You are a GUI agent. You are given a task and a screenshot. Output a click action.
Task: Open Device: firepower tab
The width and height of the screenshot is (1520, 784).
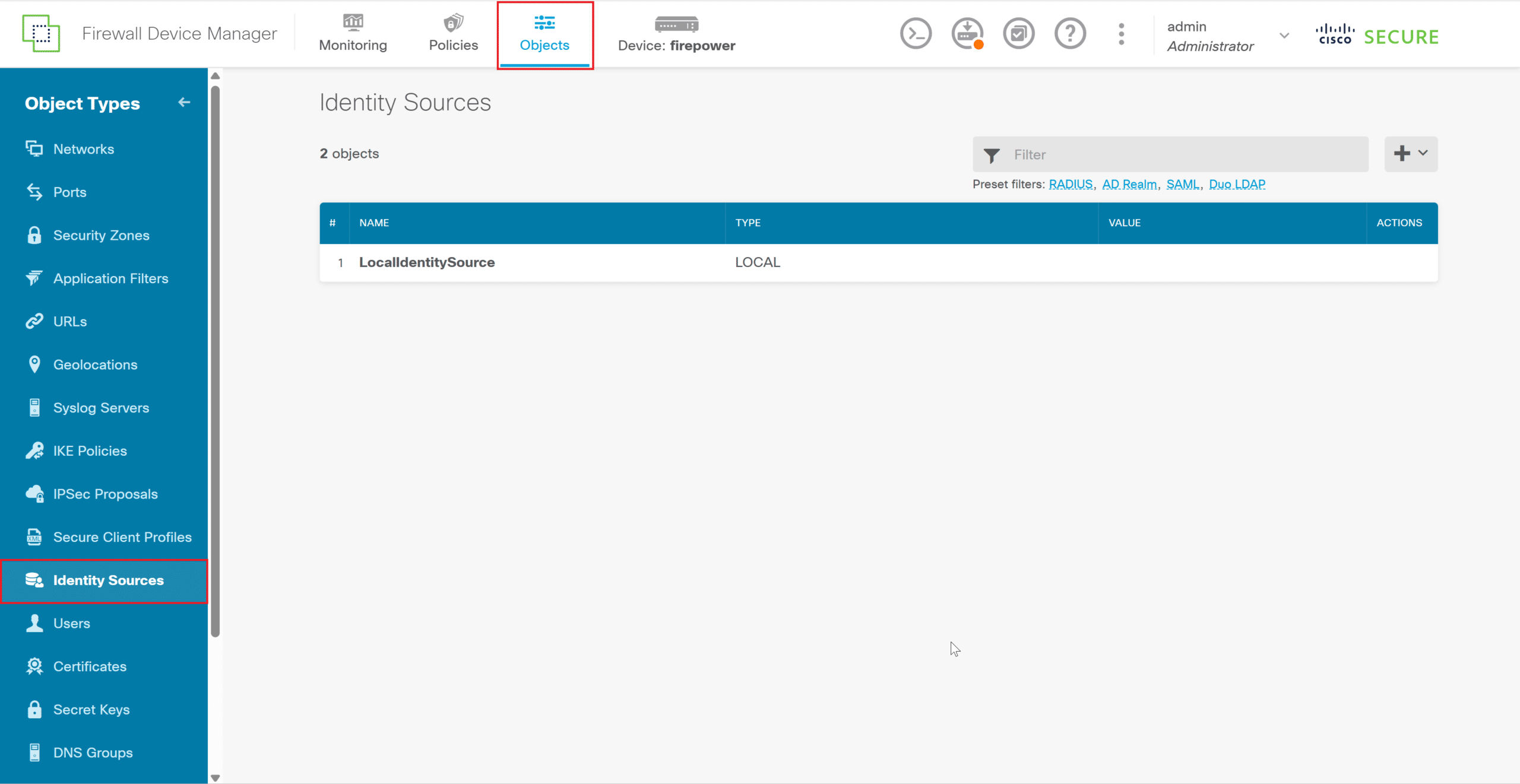[676, 34]
